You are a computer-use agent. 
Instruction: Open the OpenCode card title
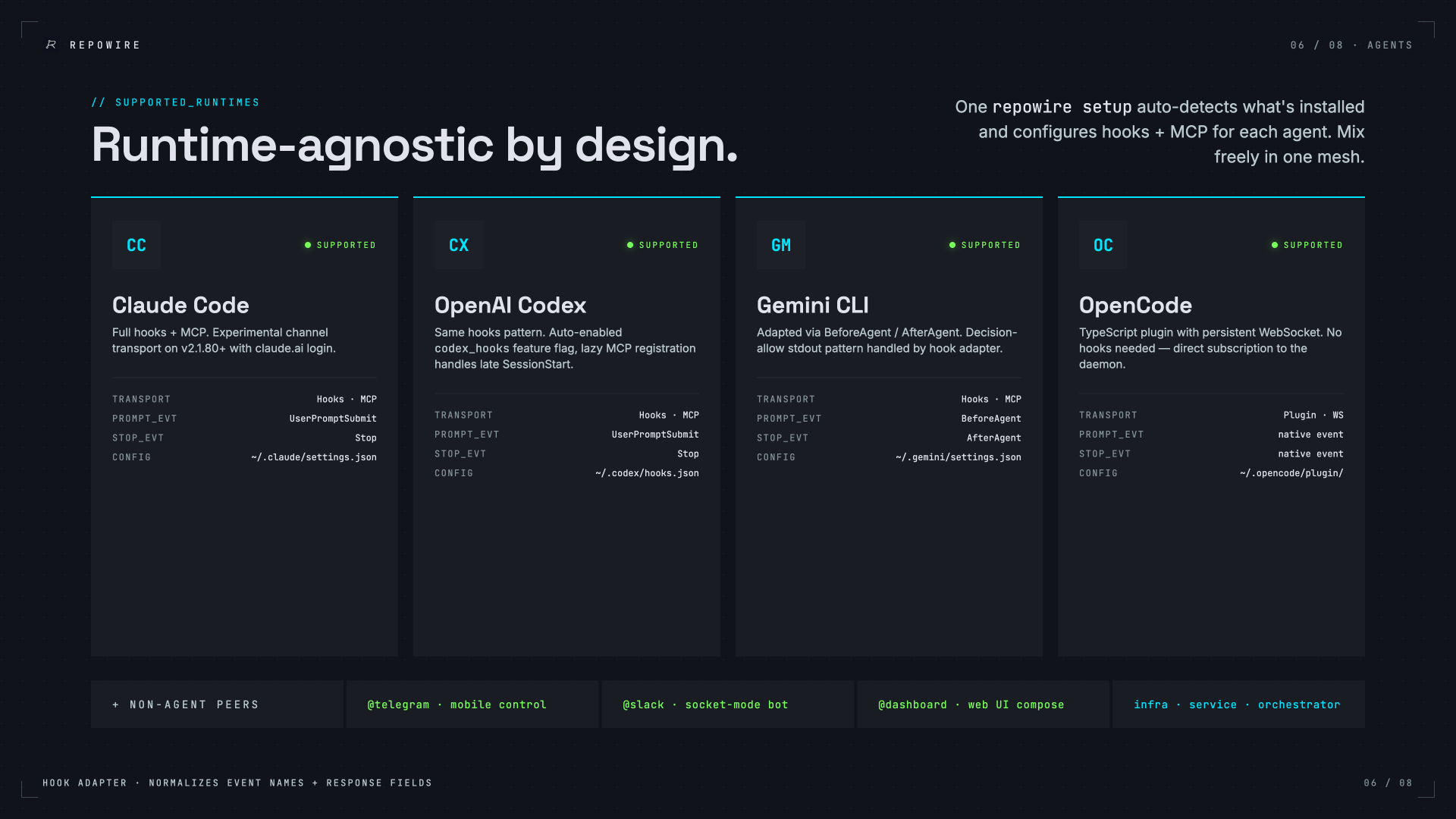(x=1135, y=305)
